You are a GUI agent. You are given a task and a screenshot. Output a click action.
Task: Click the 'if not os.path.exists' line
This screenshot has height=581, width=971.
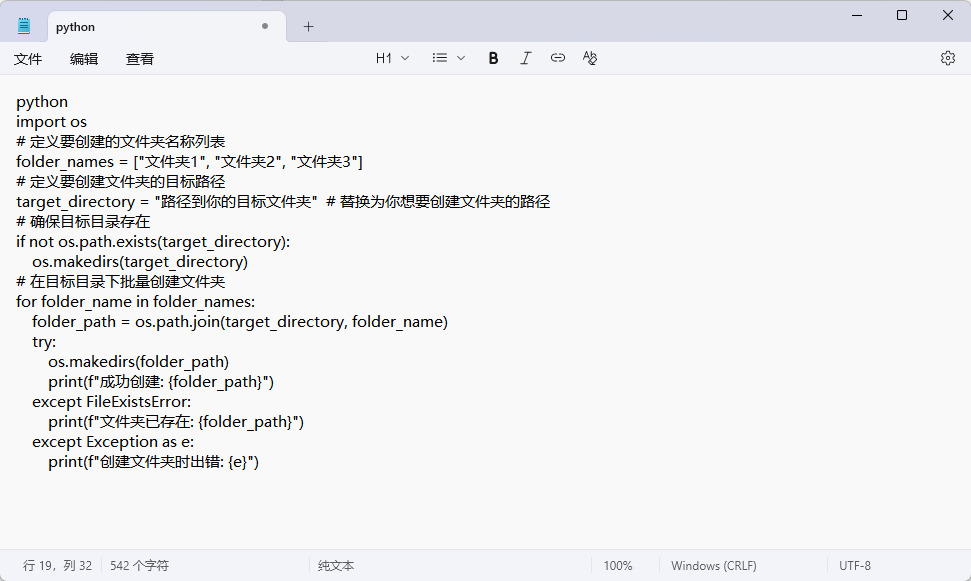(153, 242)
